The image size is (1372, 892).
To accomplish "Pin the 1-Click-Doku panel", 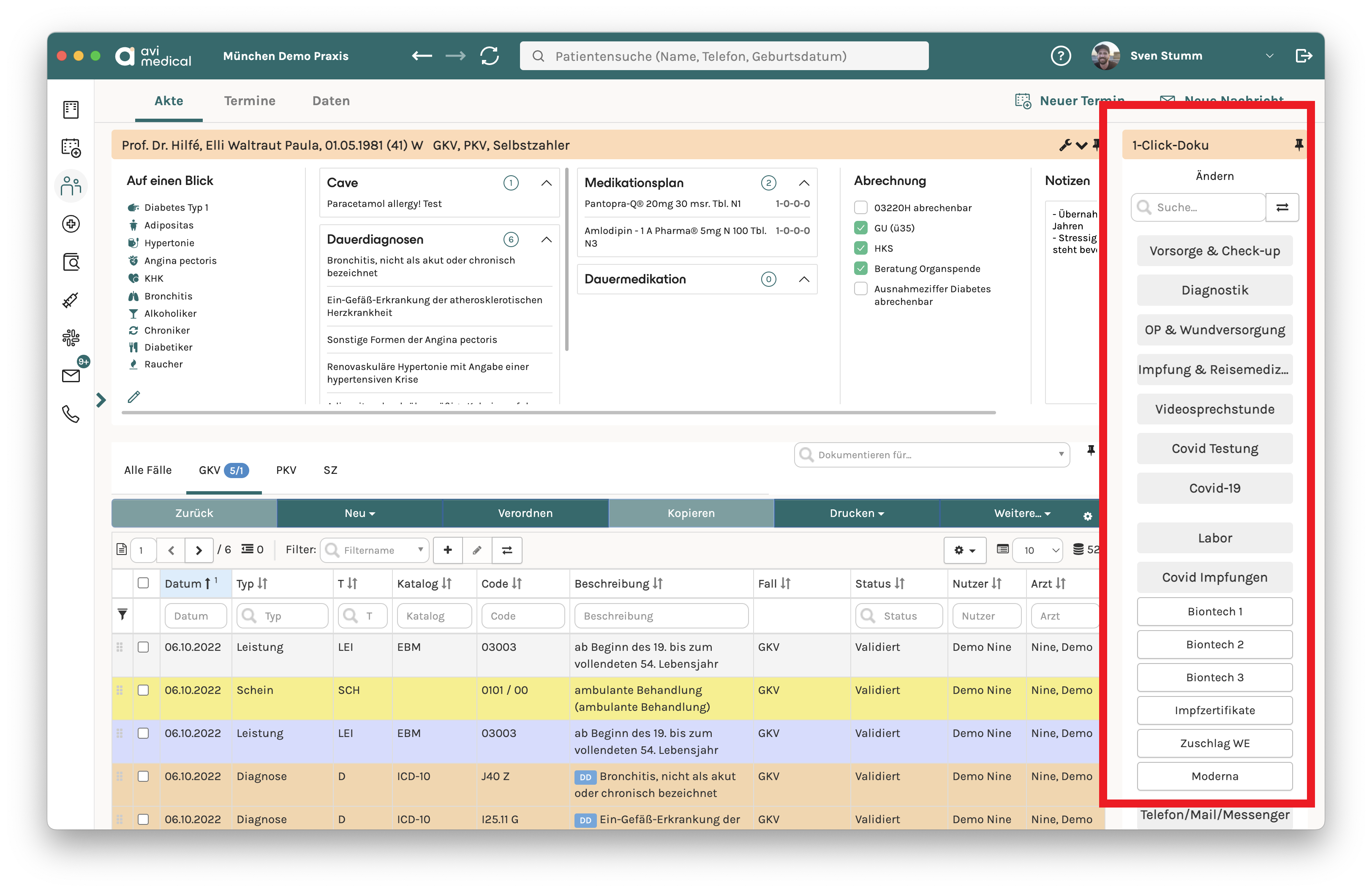I will click(x=1298, y=144).
